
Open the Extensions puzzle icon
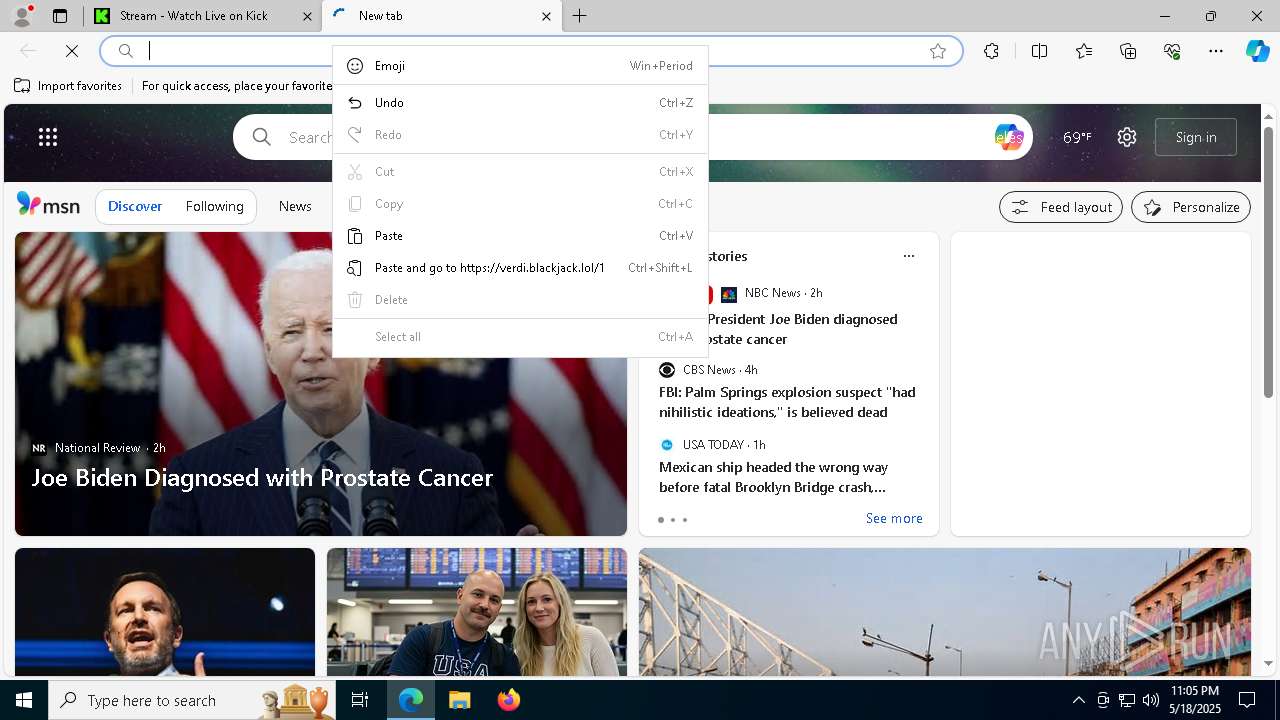tap(991, 51)
